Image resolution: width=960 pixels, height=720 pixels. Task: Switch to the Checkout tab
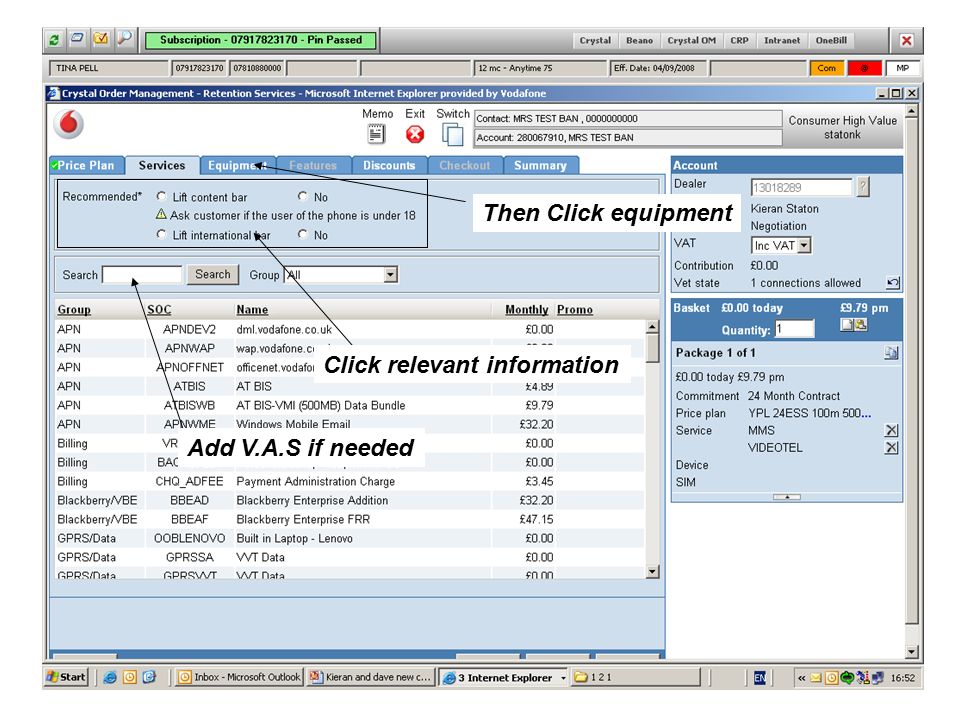465,165
